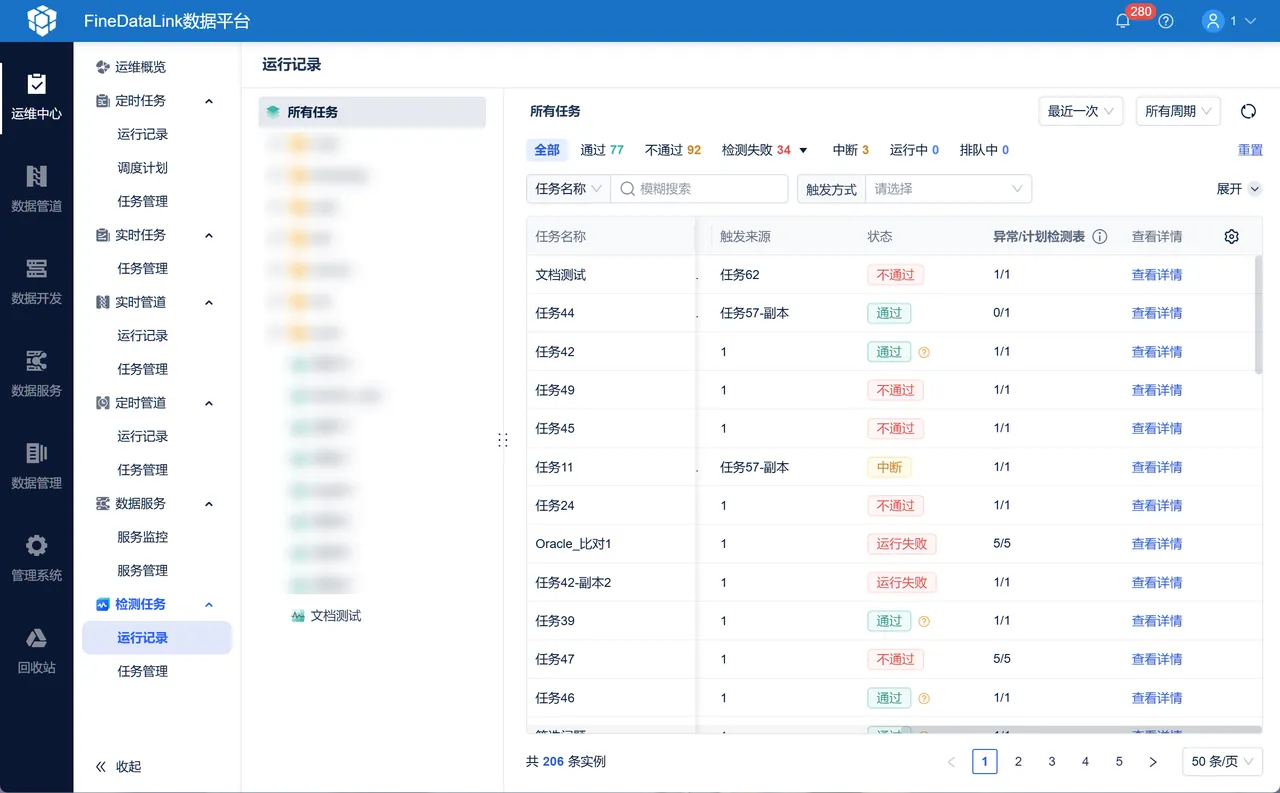Screen dimensions: 1280x793
Task: Open the notifications bell icon
Action: click(x=1123, y=21)
